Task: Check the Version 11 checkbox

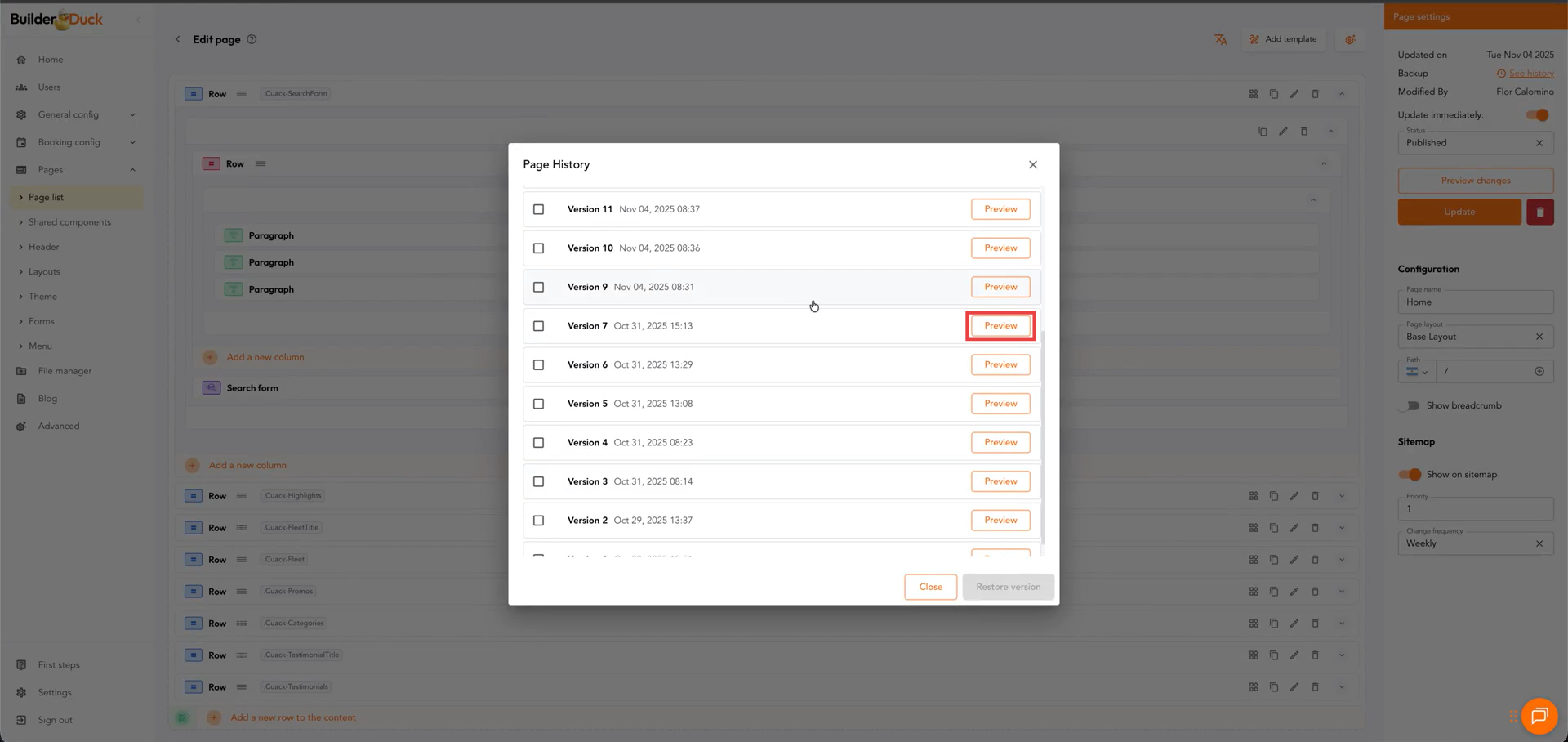Action: pyautogui.click(x=538, y=209)
